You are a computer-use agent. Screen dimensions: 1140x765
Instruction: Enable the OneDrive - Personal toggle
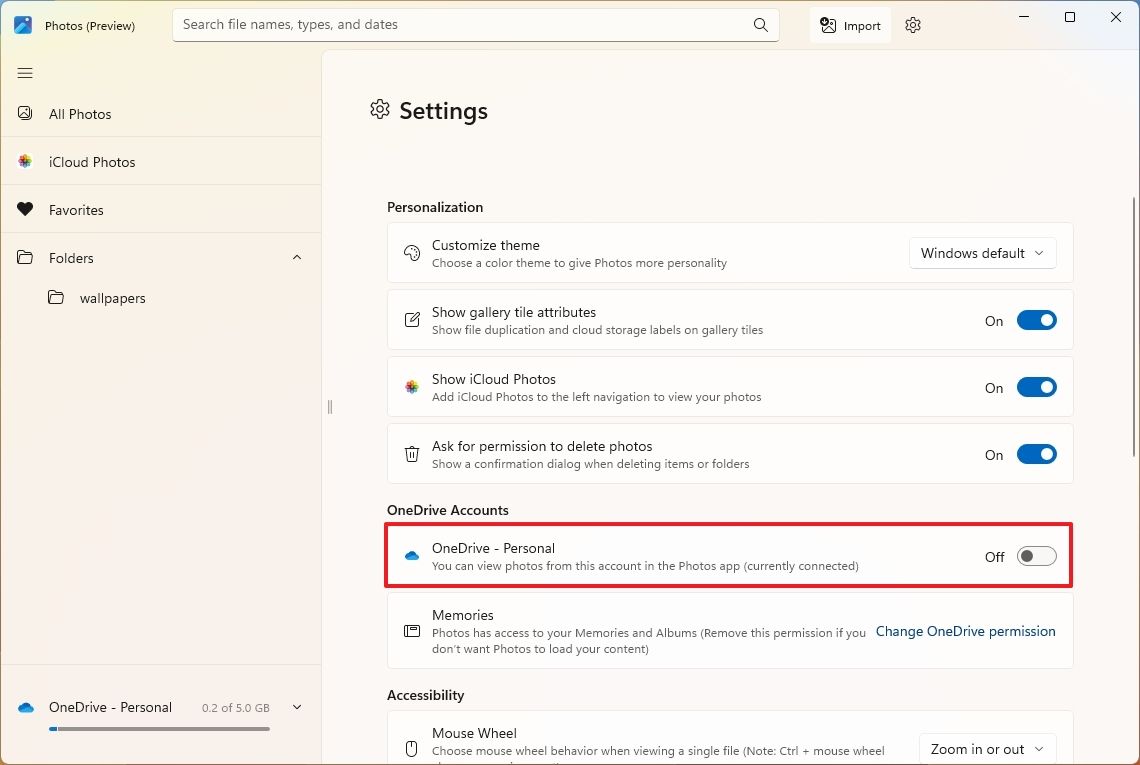[1036, 557]
